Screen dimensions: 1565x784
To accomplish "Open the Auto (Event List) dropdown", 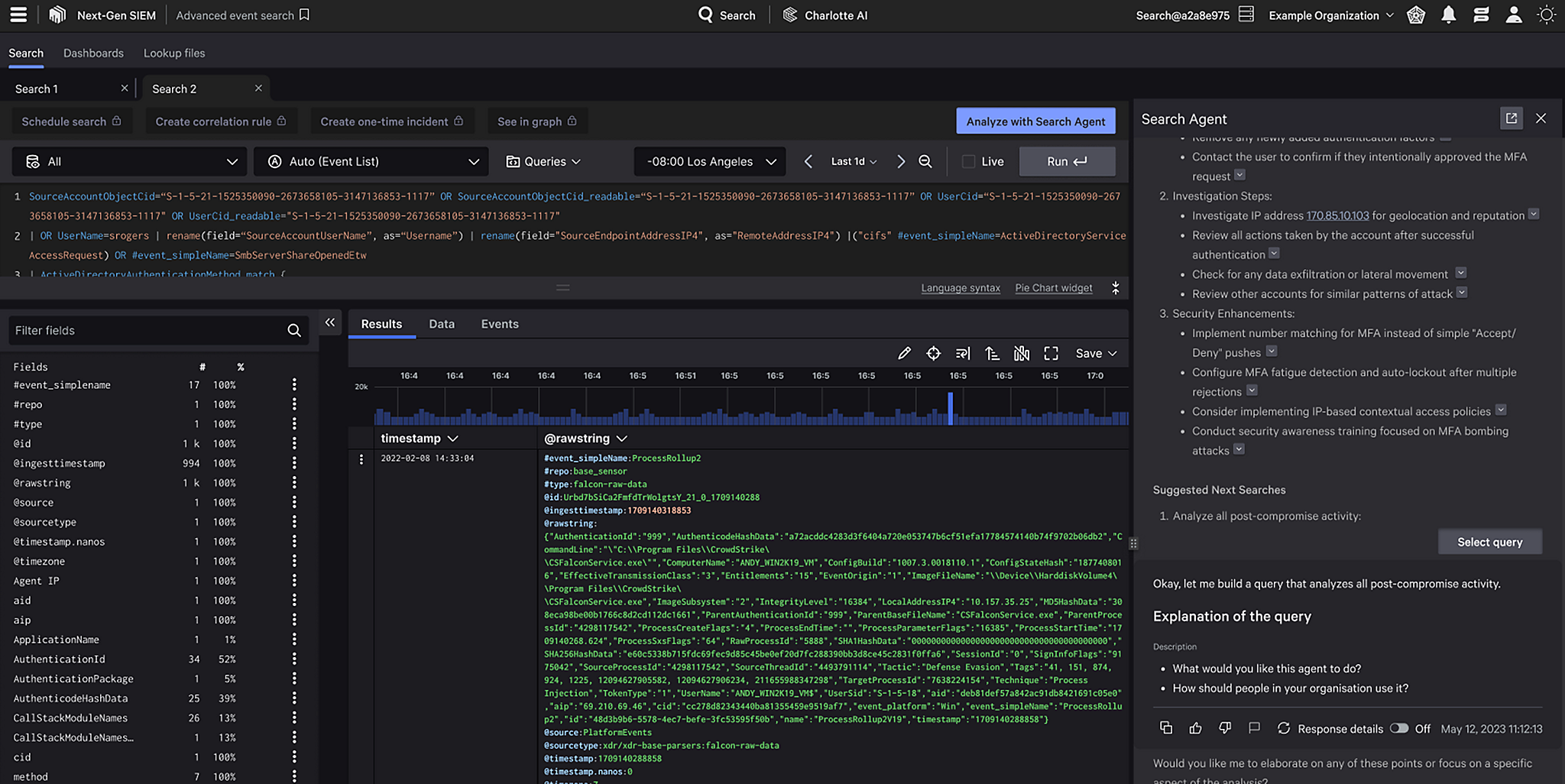I will point(371,161).
